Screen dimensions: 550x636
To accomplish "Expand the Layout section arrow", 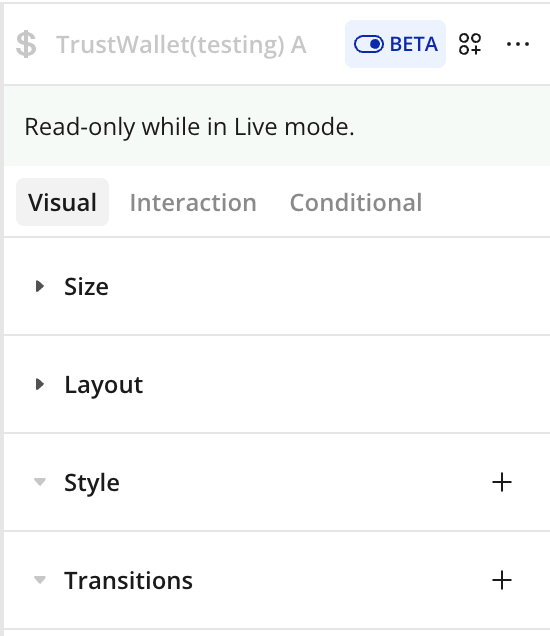I will tap(40, 384).
